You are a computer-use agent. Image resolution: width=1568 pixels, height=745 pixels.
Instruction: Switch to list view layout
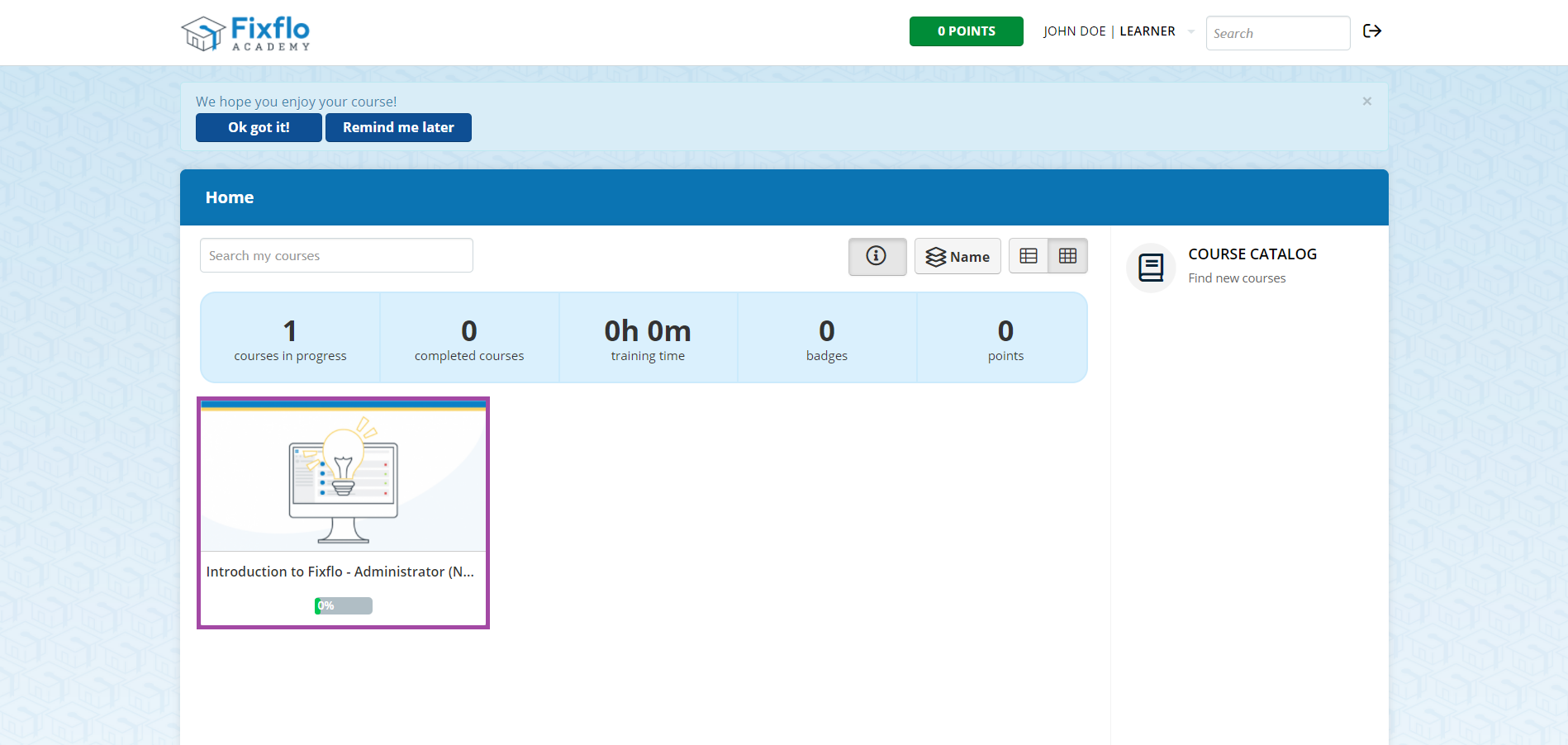click(x=1029, y=256)
